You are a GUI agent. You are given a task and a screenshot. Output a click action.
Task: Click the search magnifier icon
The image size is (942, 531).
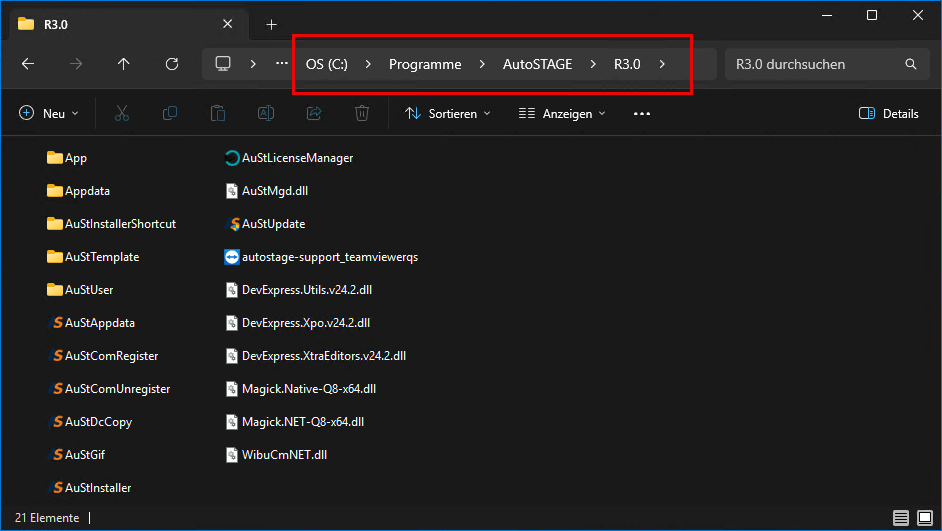click(911, 64)
